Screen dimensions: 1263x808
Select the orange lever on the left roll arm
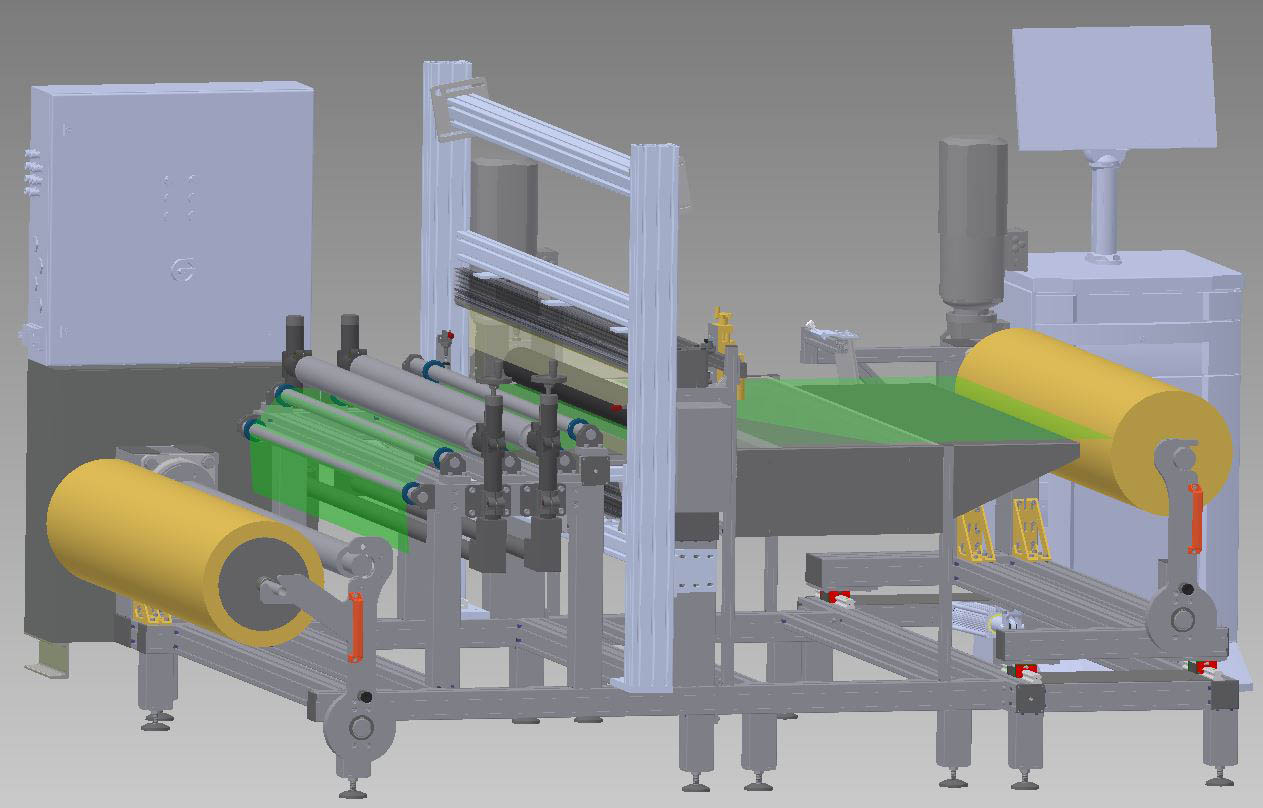(353, 626)
